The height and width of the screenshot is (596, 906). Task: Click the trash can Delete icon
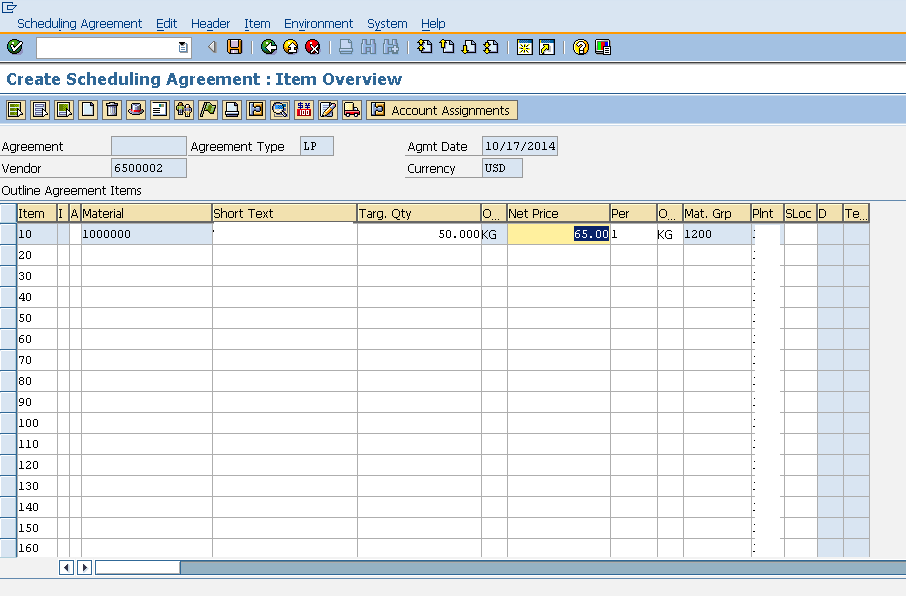tap(112, 110)
